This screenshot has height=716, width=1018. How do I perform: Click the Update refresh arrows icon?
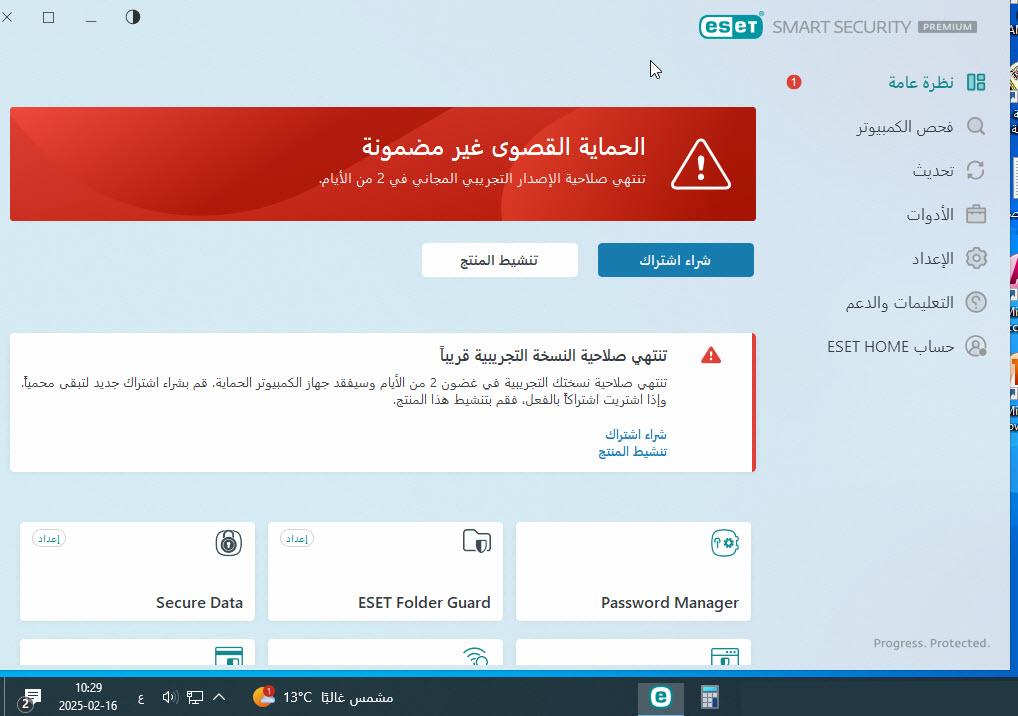point(976,170)
